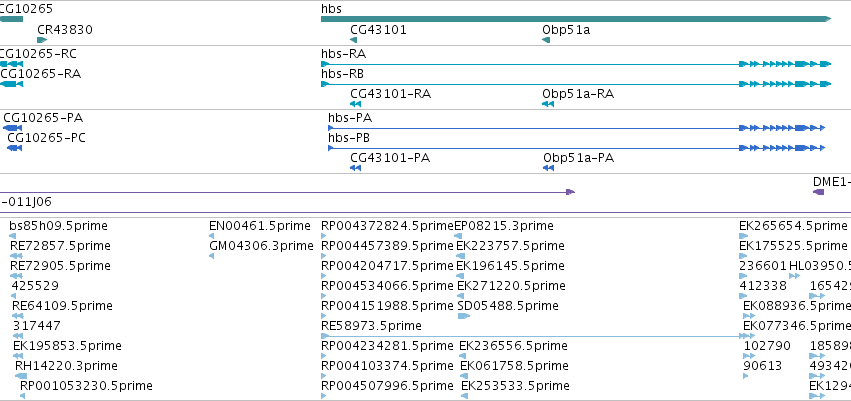Viewport: 851px width, 401px height.
Task: Click the Obp51a-RA transcript arrow glyph
Action: pyautogui.click(x=548, y=104)
